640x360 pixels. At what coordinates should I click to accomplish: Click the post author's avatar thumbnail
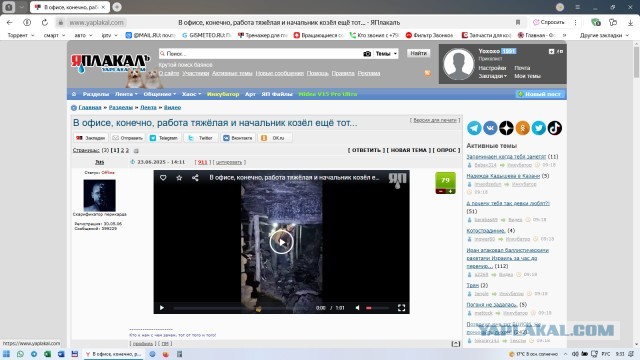click(99, 195)
